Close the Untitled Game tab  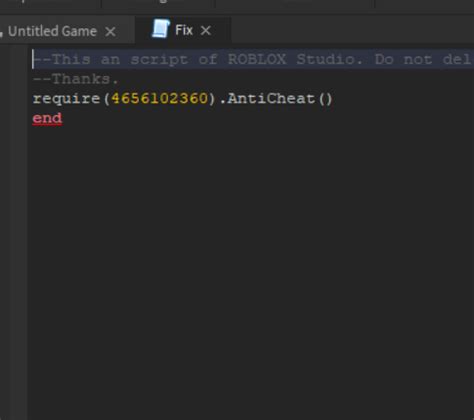tap(110, 32)
